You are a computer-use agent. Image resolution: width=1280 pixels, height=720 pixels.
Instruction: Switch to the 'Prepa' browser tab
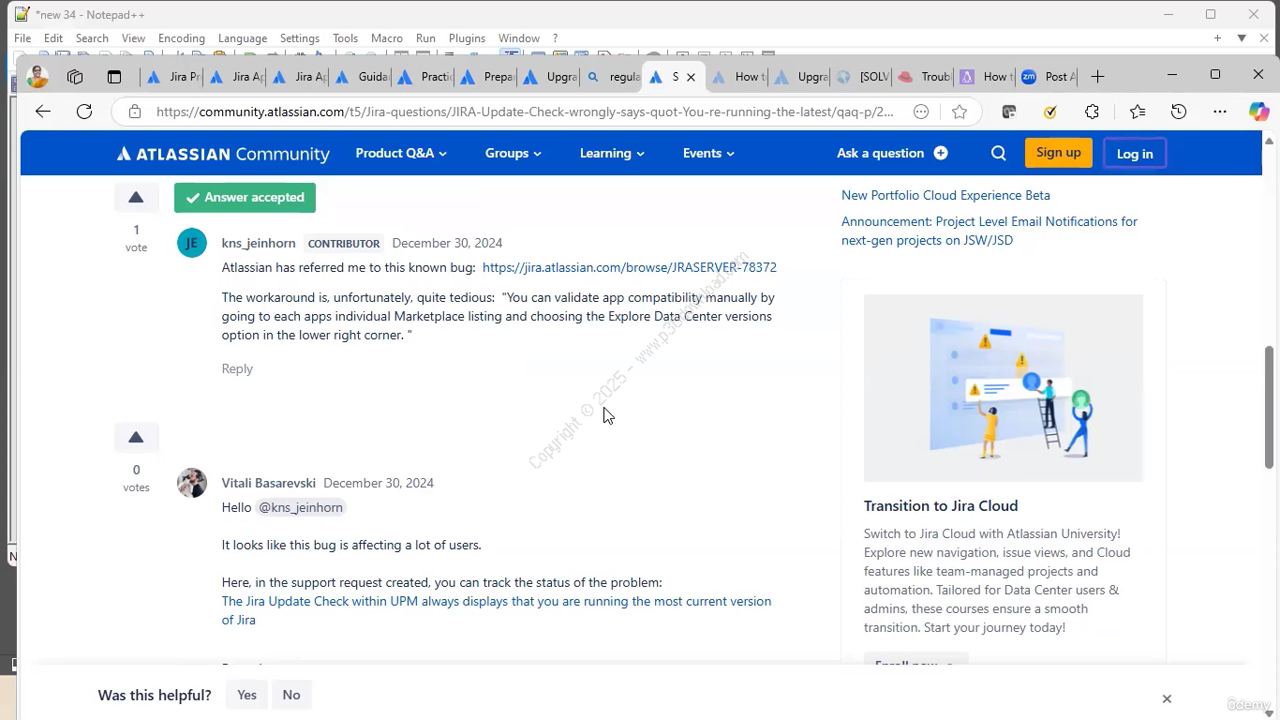tap(488, 77)
